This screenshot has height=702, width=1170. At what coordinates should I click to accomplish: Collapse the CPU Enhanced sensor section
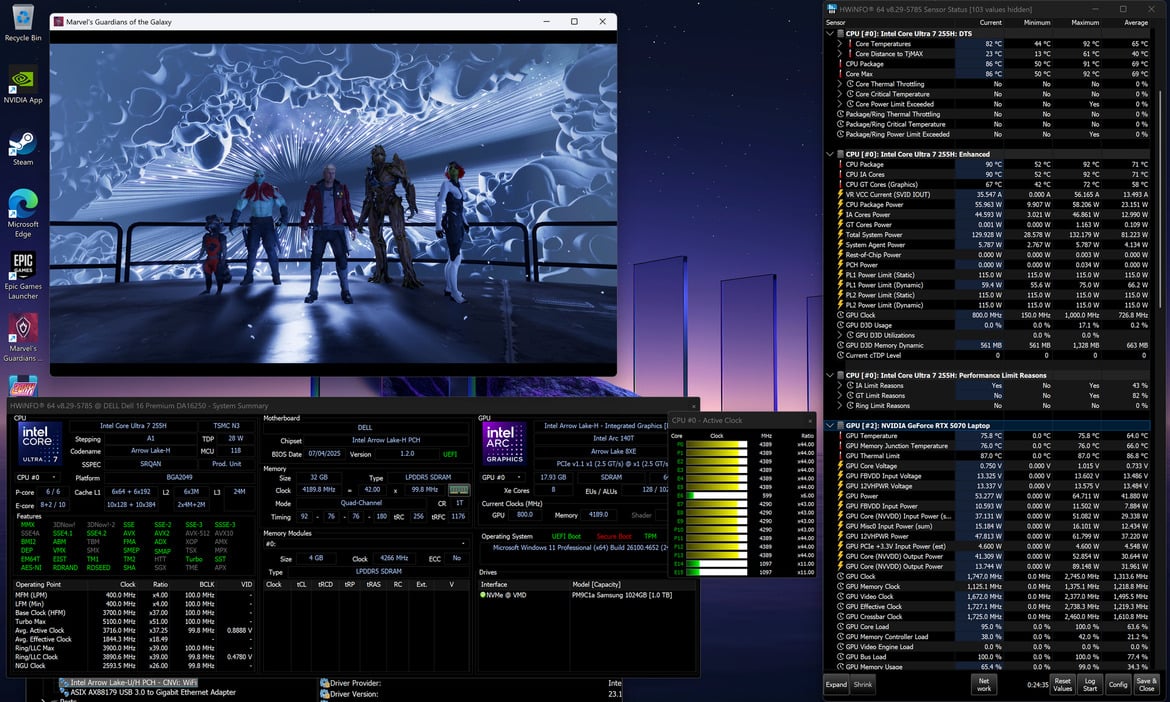(x=830, y=154)
